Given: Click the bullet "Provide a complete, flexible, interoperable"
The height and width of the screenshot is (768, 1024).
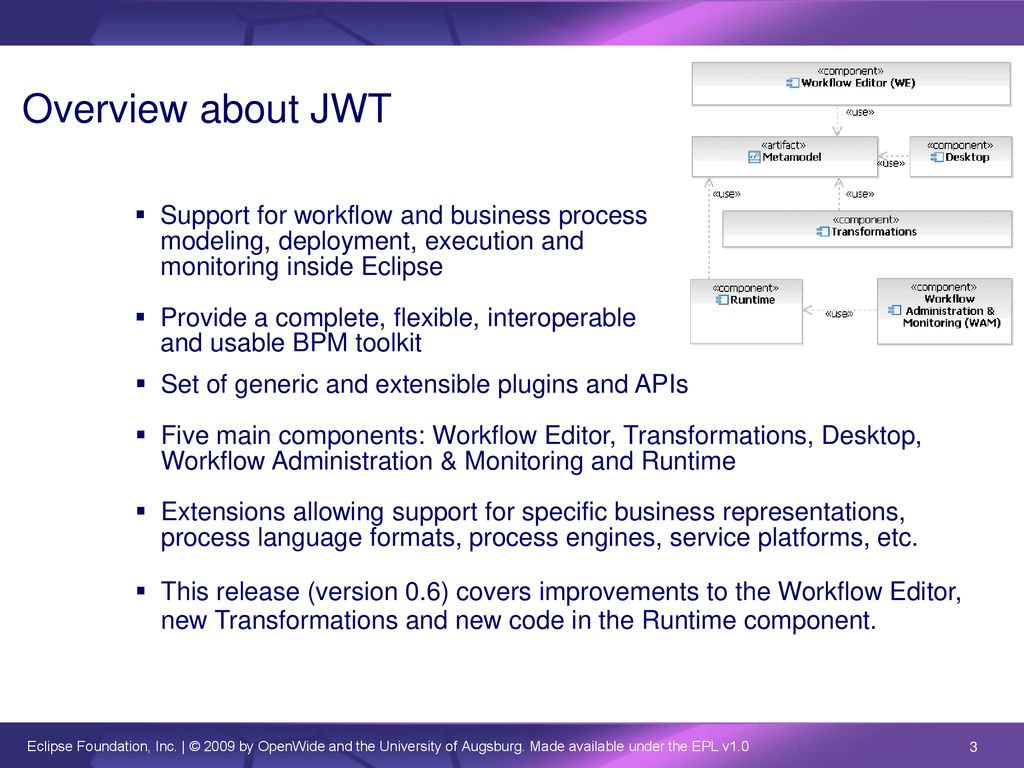Looking at the screenshot, I should pyautogui.click(x=398, y=330).
